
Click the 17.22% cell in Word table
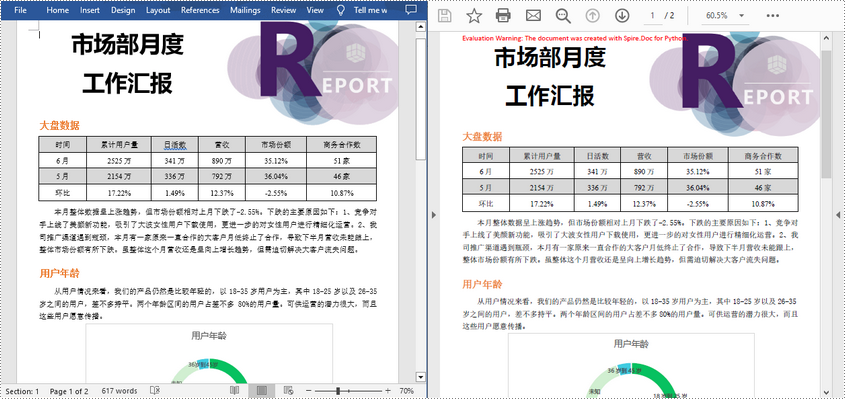pos(119,193)
